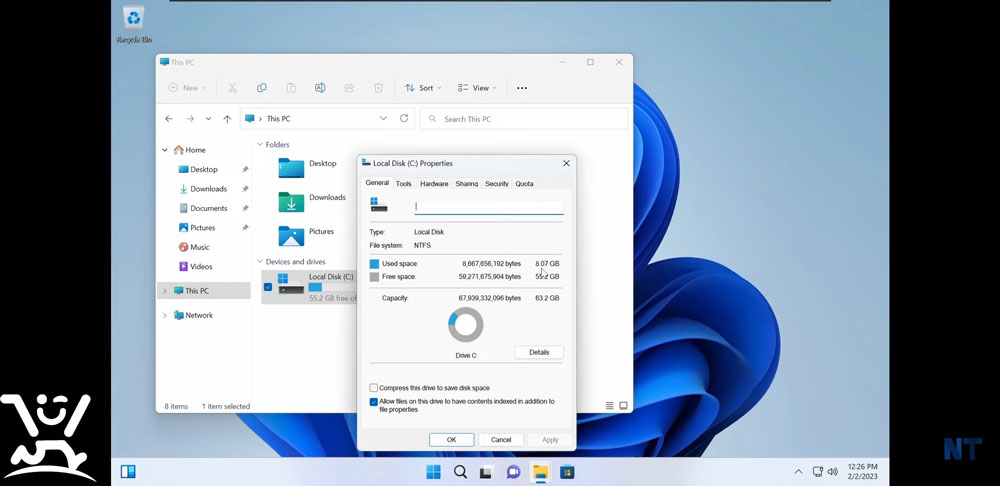Click the Apply button
1000x486 pixels.
point(550,439)
